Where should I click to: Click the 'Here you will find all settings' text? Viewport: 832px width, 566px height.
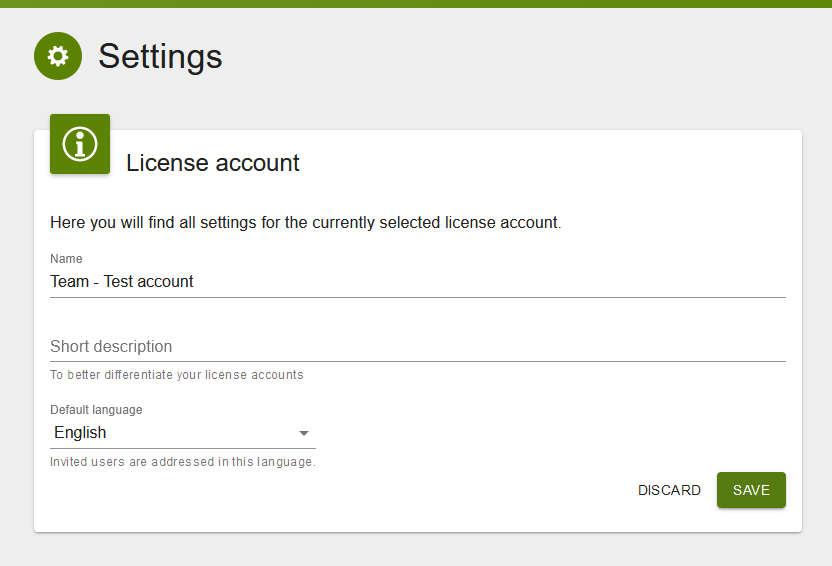306,222
